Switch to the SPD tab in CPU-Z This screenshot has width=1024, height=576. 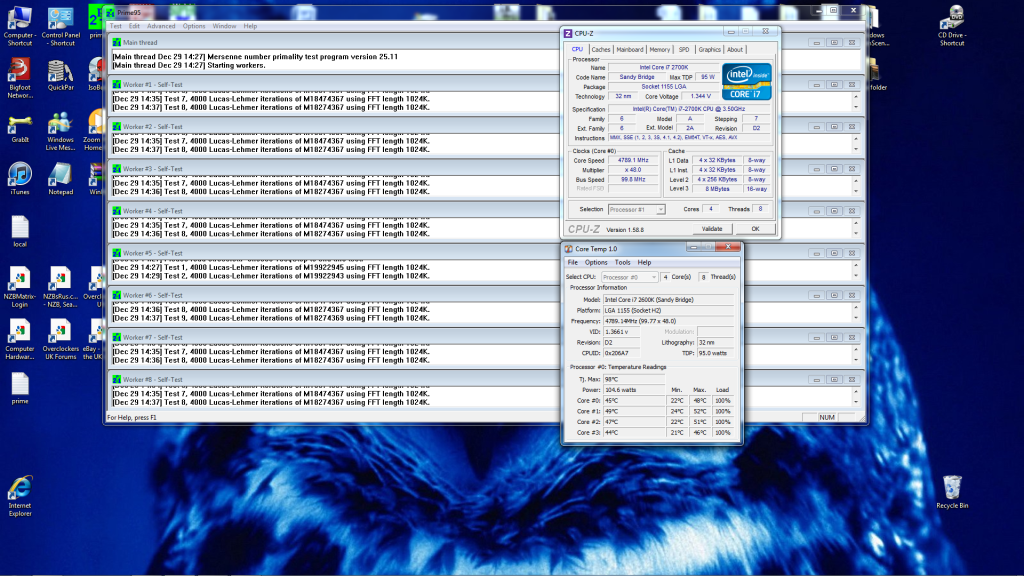tap(685, 47)
